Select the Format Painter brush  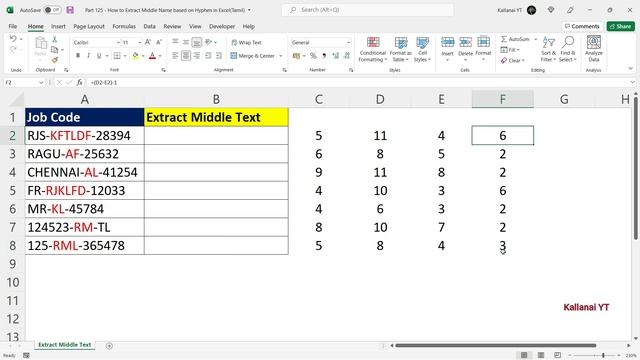[x=54, y=60]
